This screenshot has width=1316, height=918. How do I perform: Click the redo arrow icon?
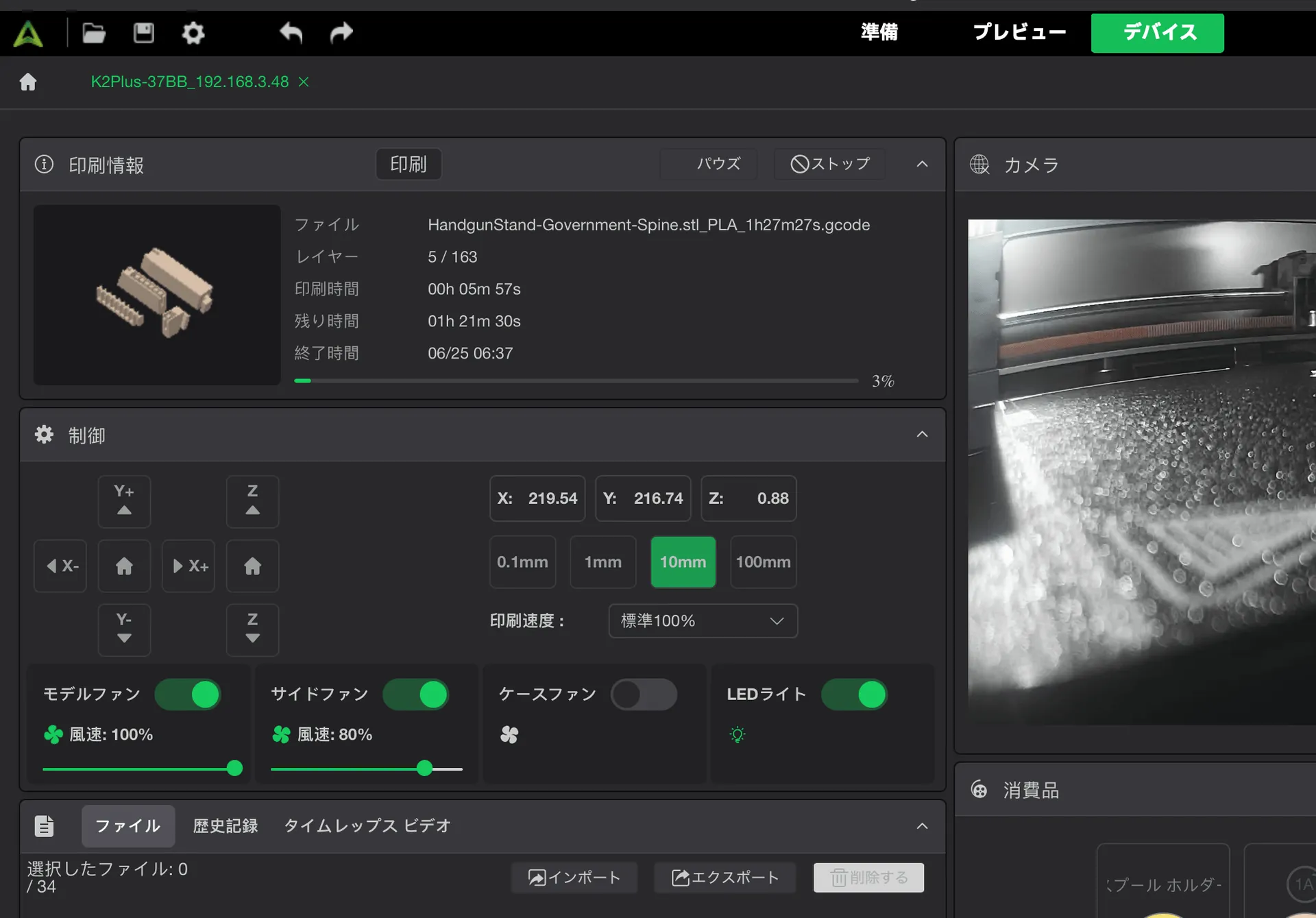tap(341, 32)
